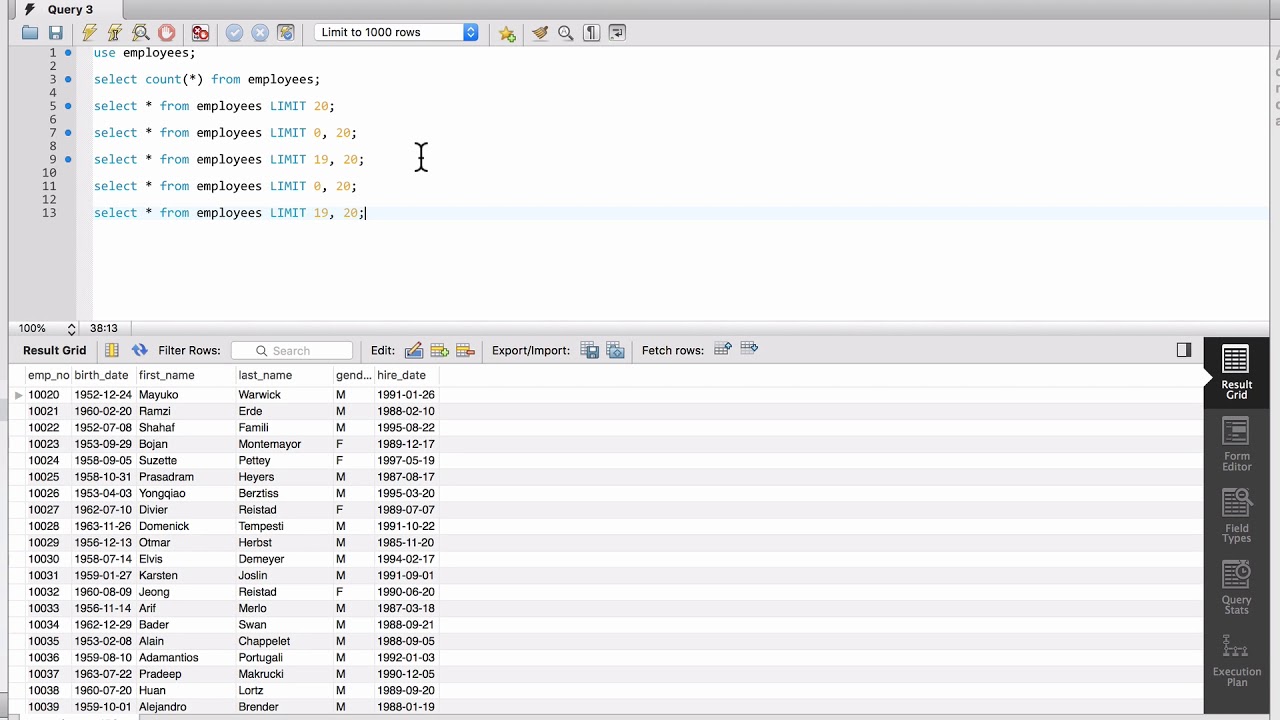
Task: Open the Execution Plan panel
Action: 1236,661
